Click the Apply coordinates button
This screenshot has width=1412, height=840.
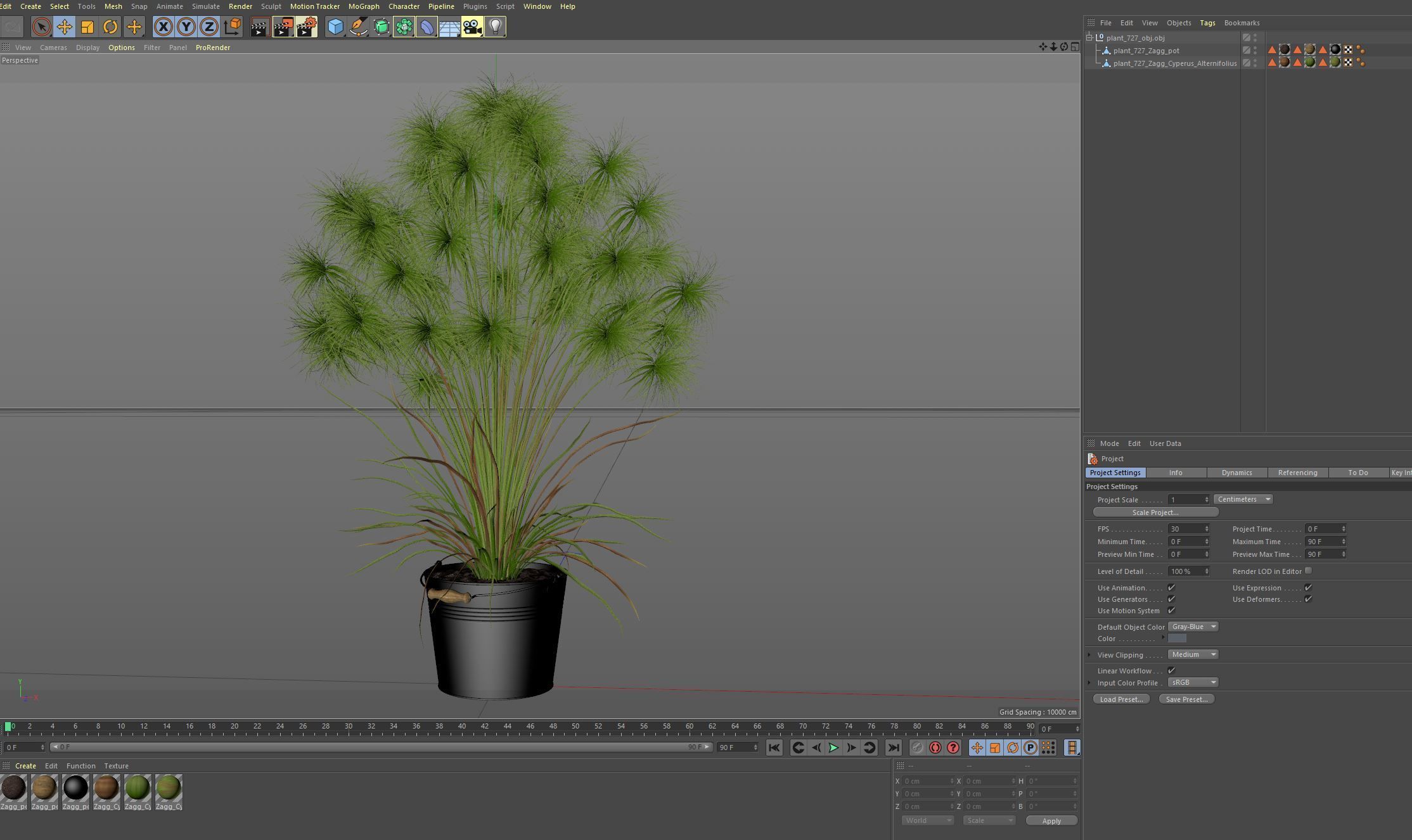click(1051, 820)
